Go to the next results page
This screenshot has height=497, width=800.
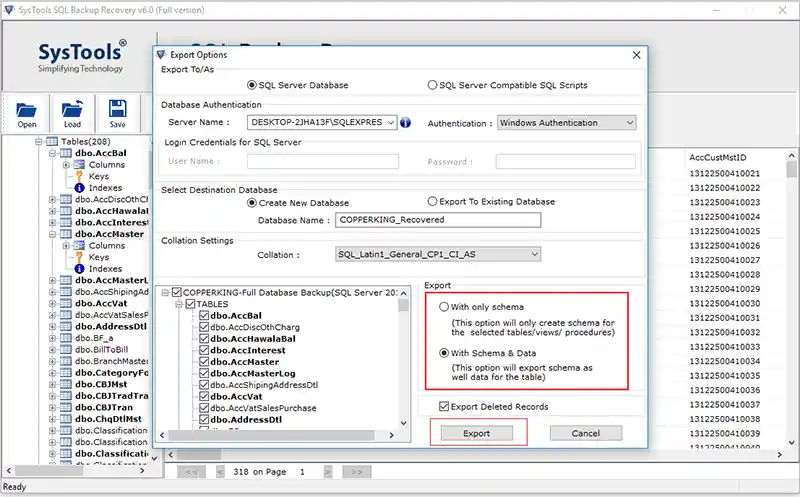coord(328,471)
